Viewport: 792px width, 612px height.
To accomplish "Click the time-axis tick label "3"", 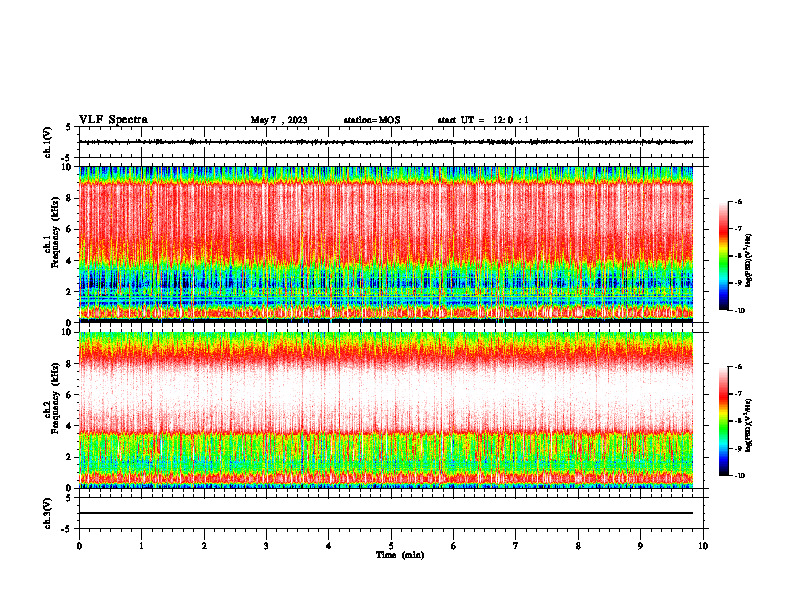I will [266, 546].
